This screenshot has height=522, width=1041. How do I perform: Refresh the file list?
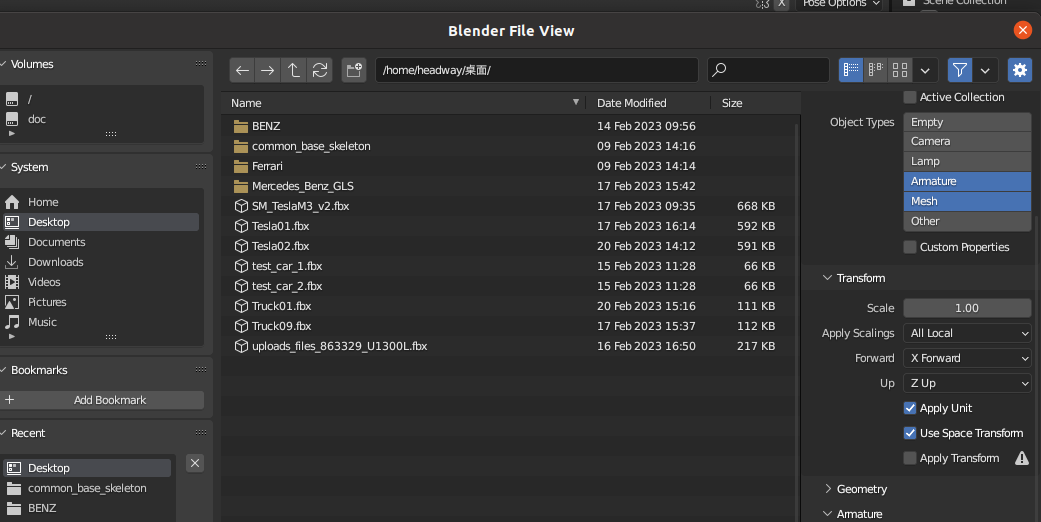pyautogui.click(x=319, y=70)
